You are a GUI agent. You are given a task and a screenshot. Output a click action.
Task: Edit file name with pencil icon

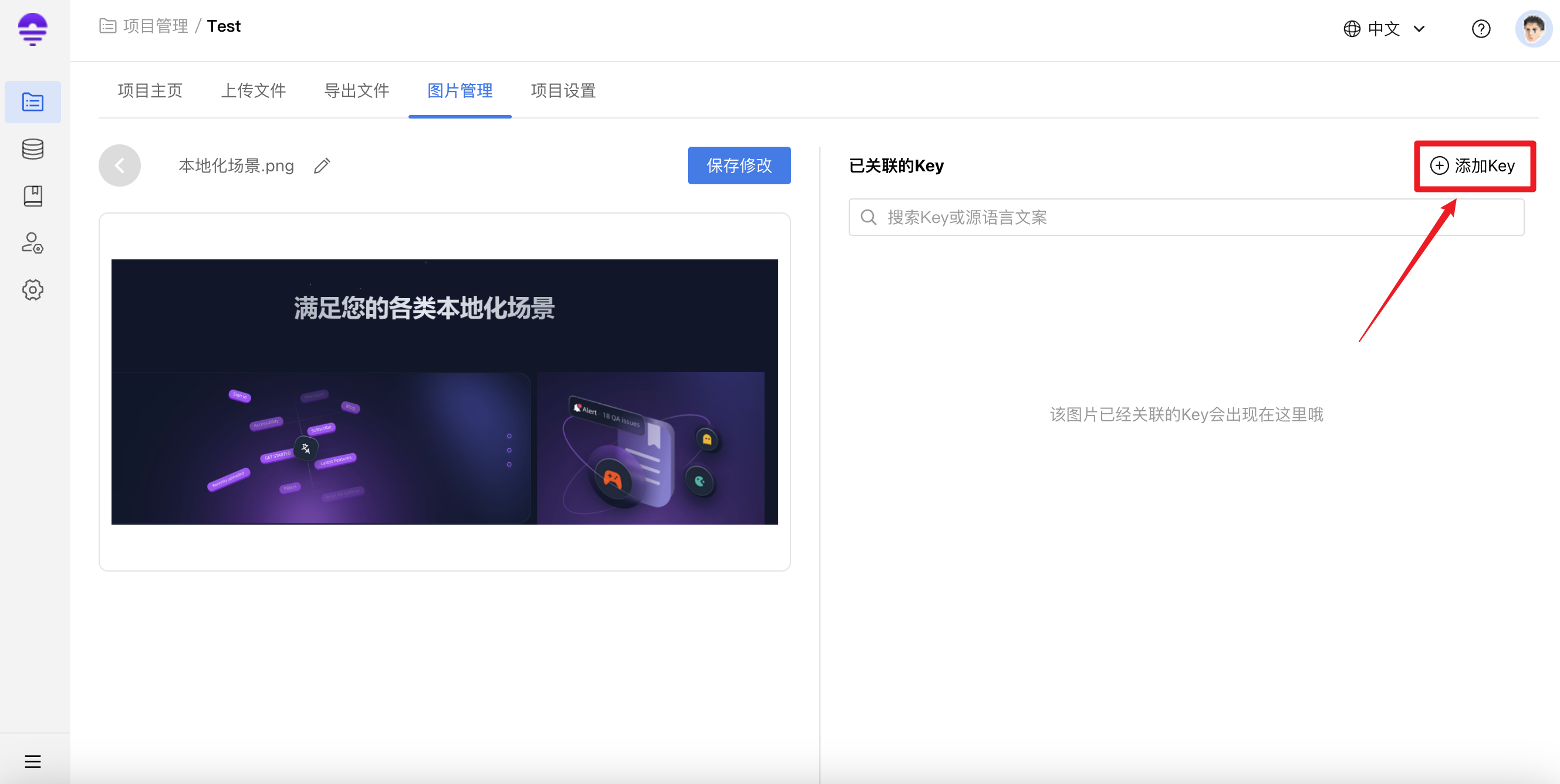click(x=322, y=165)
